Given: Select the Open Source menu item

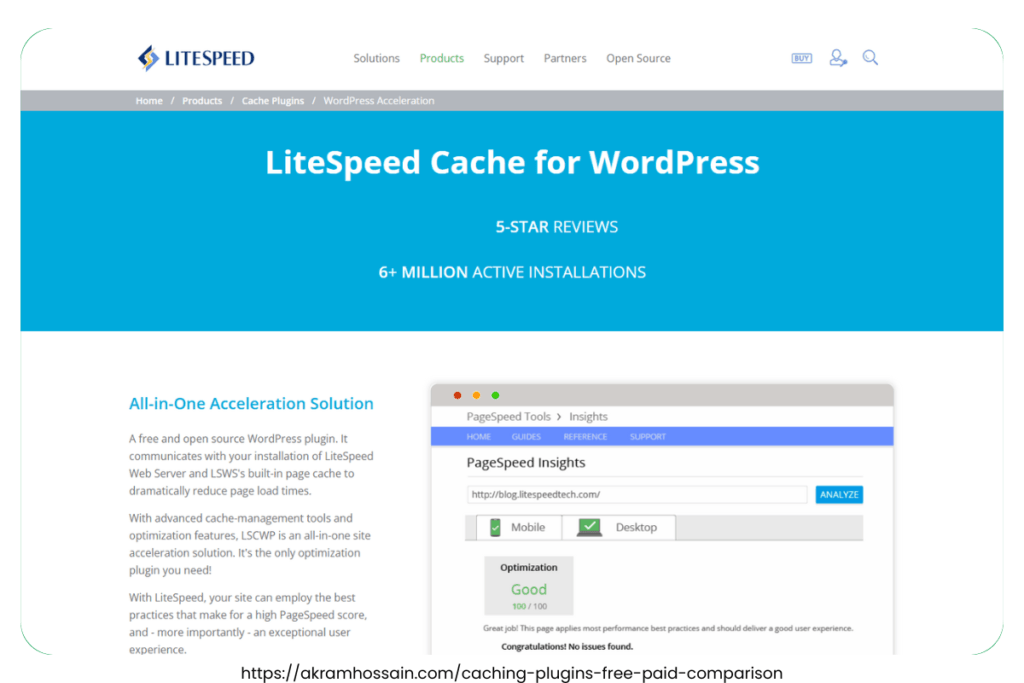Looking at the screenshot, I should (x=638, y=58).
